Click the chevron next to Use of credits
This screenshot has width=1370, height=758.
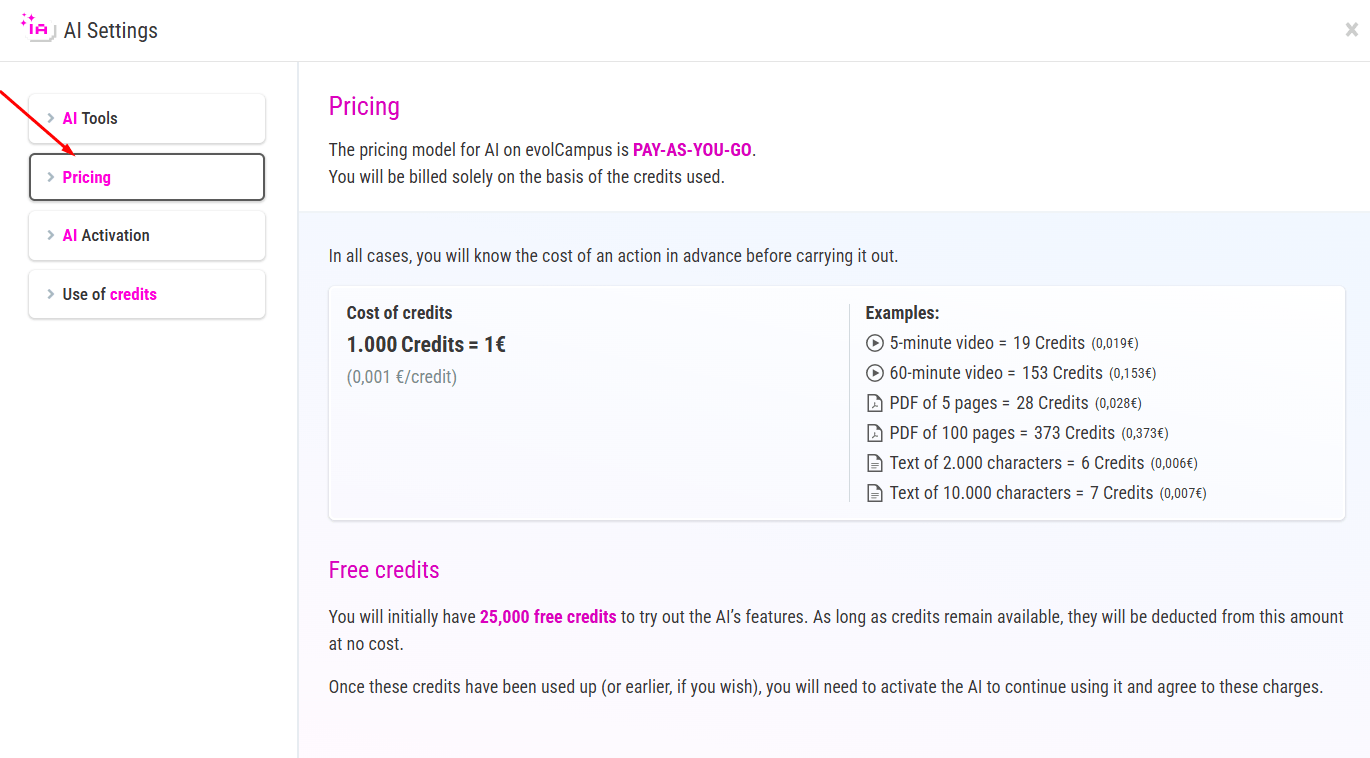point(51,294)
